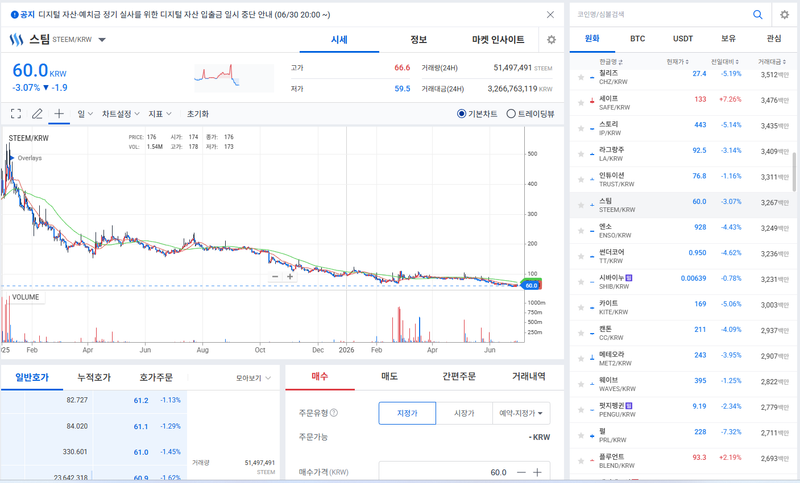Select USDT market tab
800x483 pixels.
[683, 39]
